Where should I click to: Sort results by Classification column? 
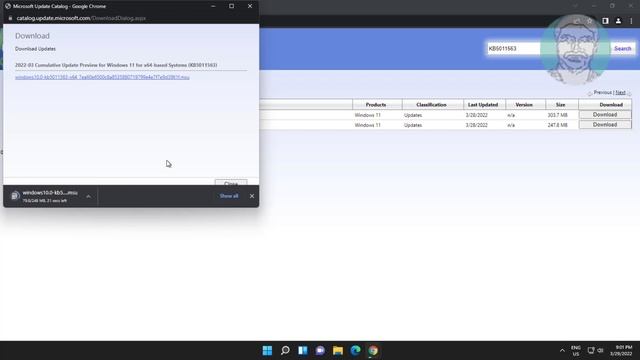[431, 105]
